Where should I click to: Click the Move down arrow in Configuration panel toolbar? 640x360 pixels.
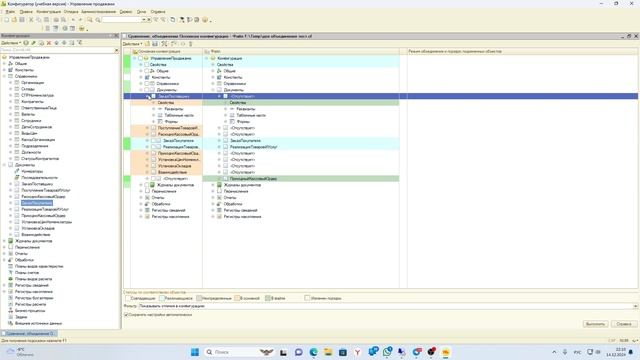pos(64,43)
